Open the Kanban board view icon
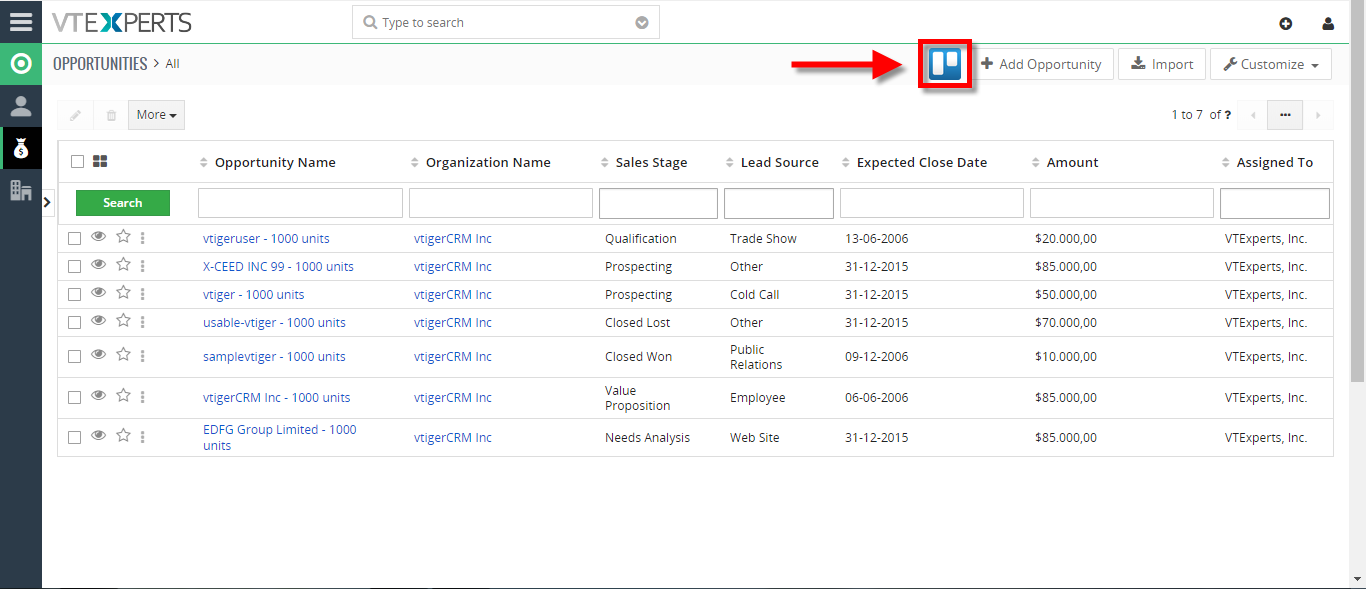 pyautogui.click(x=945, y=64)
